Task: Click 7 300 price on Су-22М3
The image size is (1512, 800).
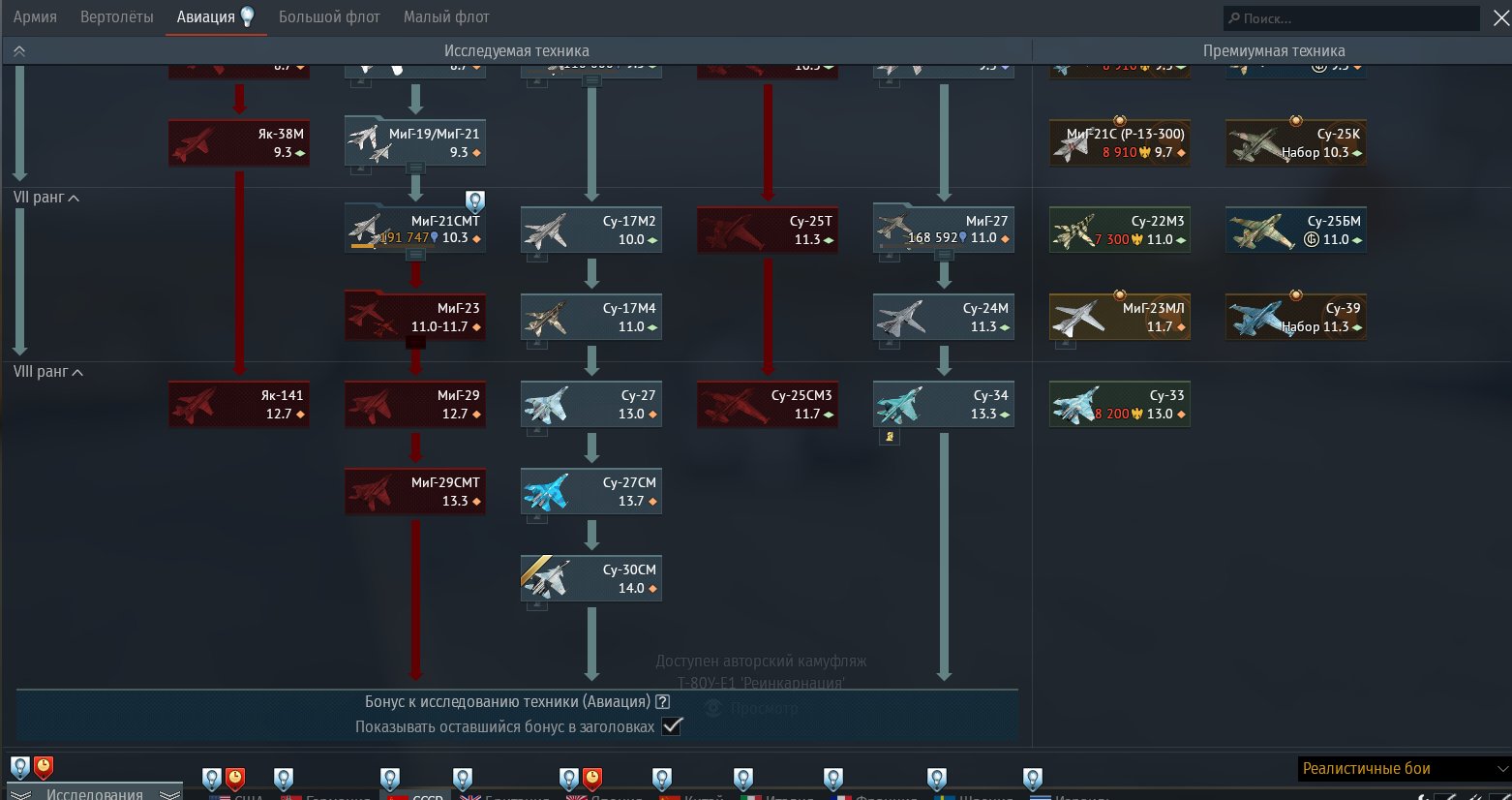Action: pyautogui.click(x=1113, y=239)
